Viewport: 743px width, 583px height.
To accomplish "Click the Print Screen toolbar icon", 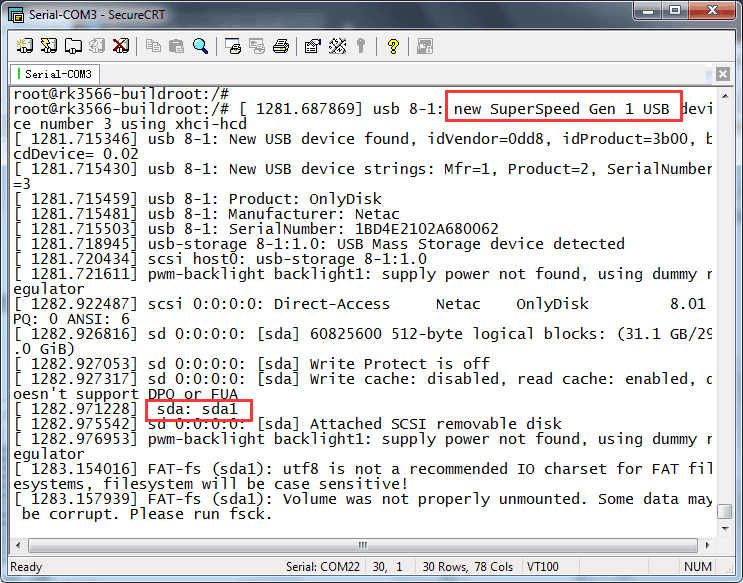I will pos(233,46).
